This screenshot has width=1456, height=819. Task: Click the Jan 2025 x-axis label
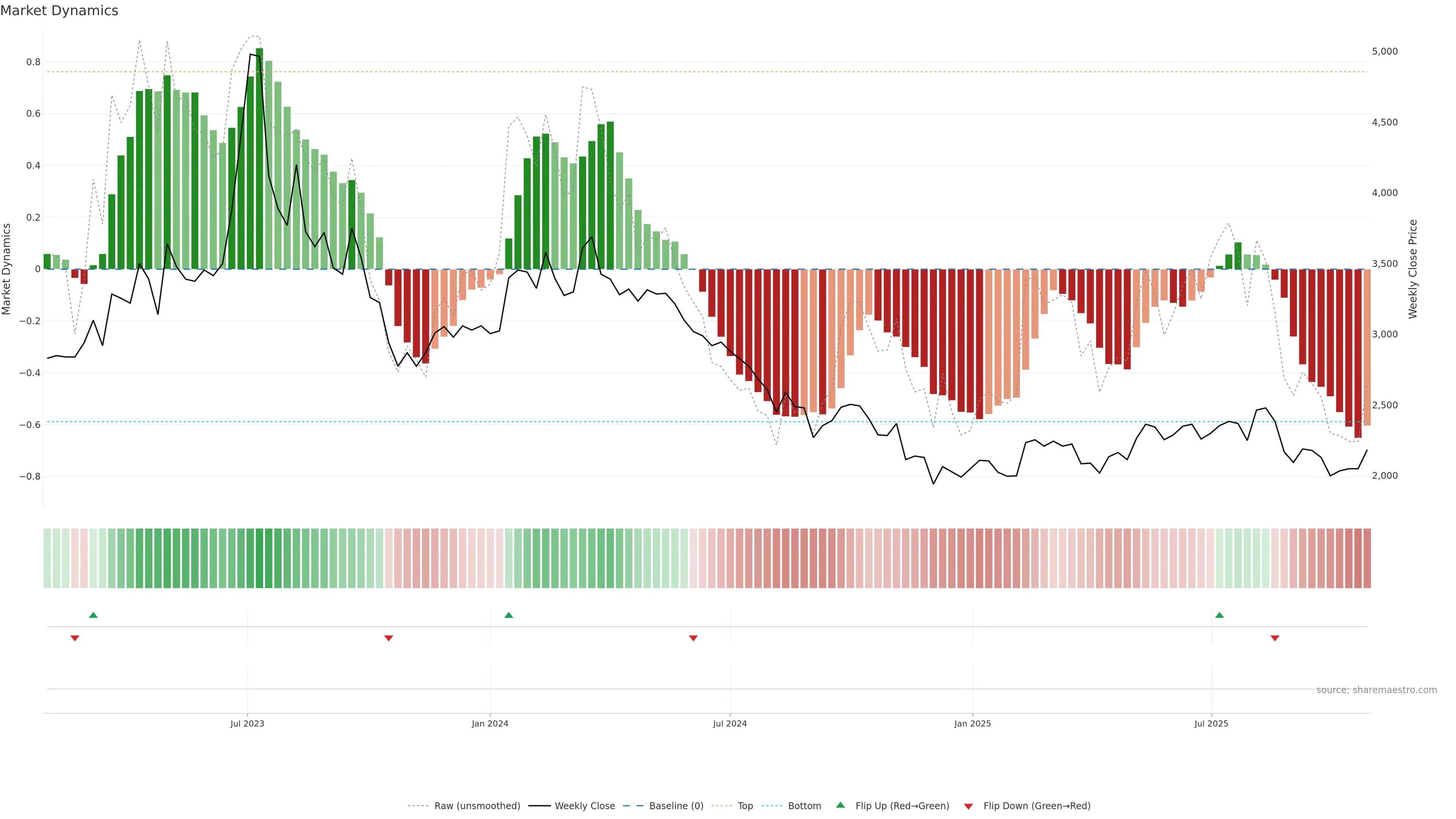(972, 723)
